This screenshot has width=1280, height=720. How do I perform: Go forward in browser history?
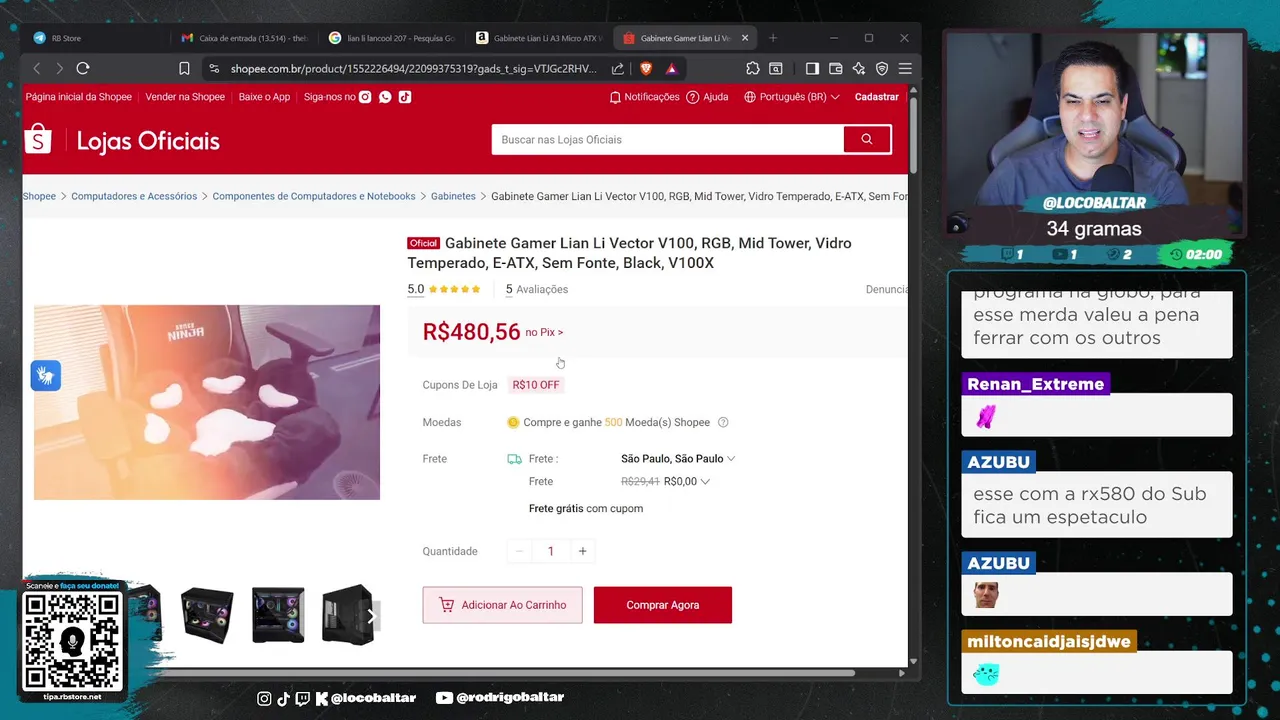click(59, 68)
